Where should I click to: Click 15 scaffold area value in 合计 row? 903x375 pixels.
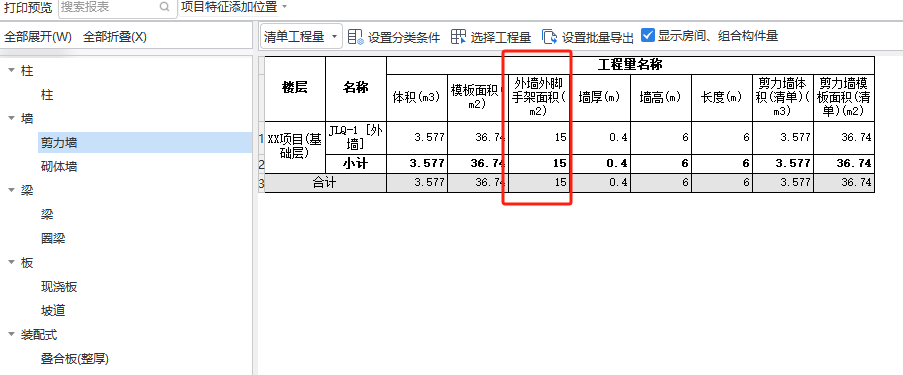coord(538,183)
